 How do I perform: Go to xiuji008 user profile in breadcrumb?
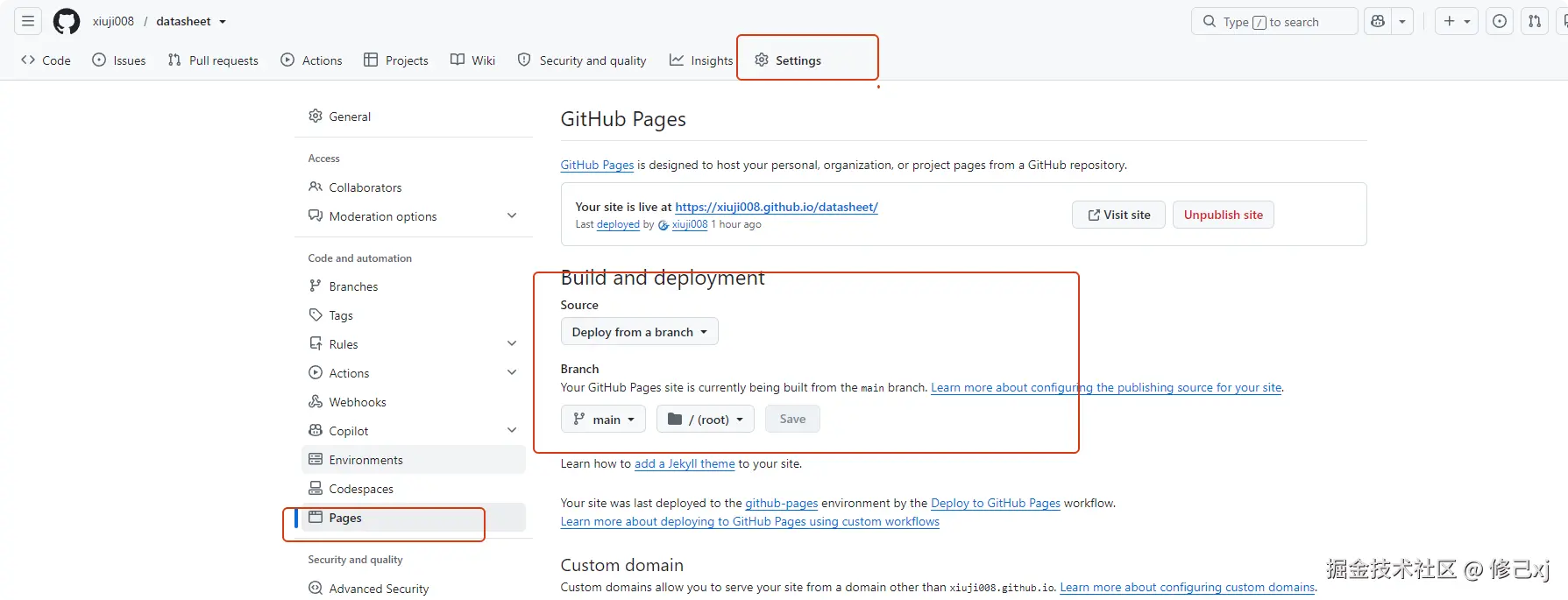[x=113, y=21]
